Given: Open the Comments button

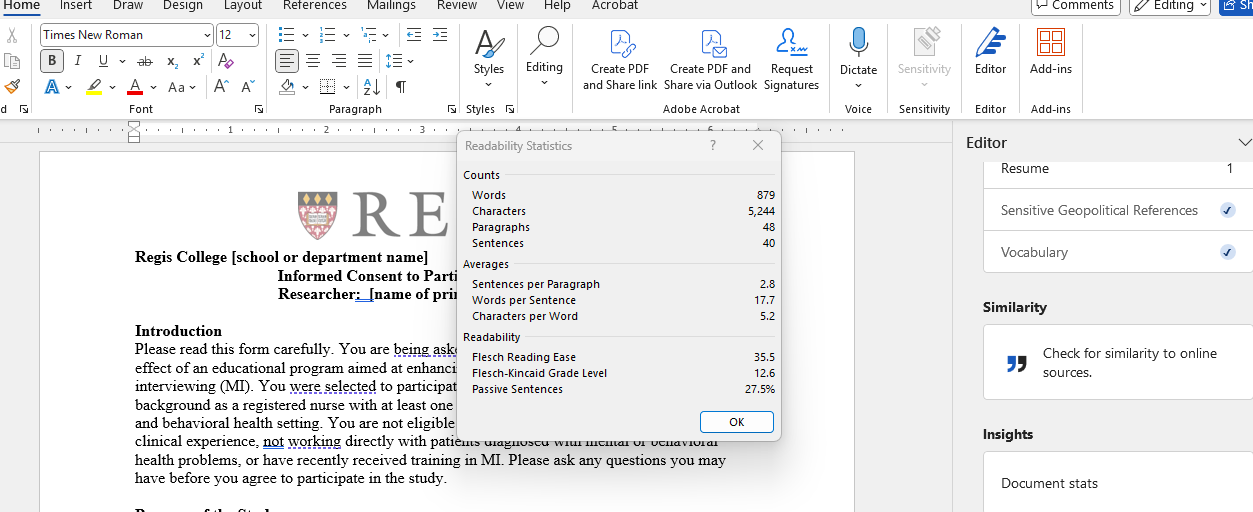Looking at the screenshot, I should coord(1074,5).
